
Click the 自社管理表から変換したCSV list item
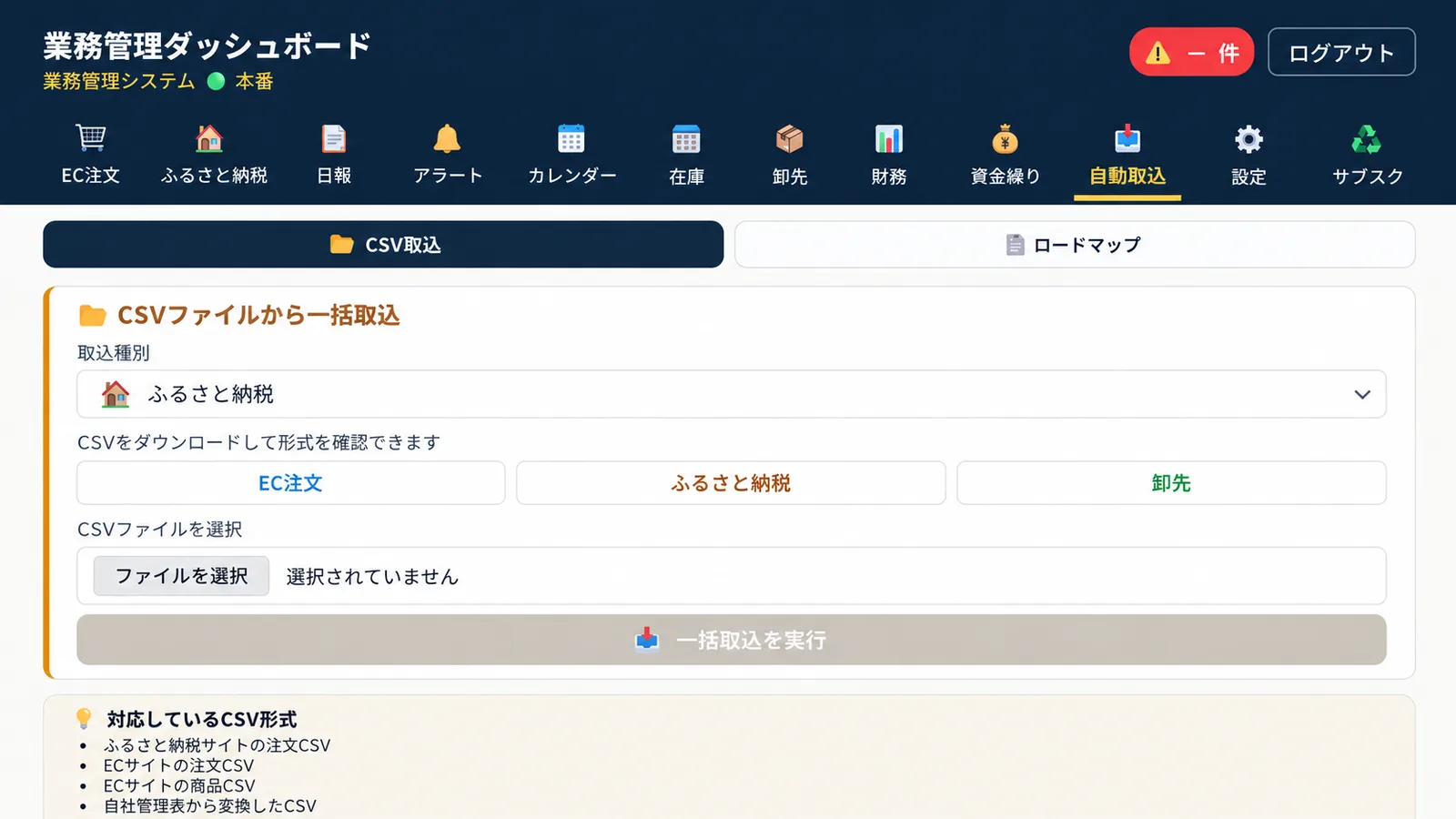tap(209, 805)
